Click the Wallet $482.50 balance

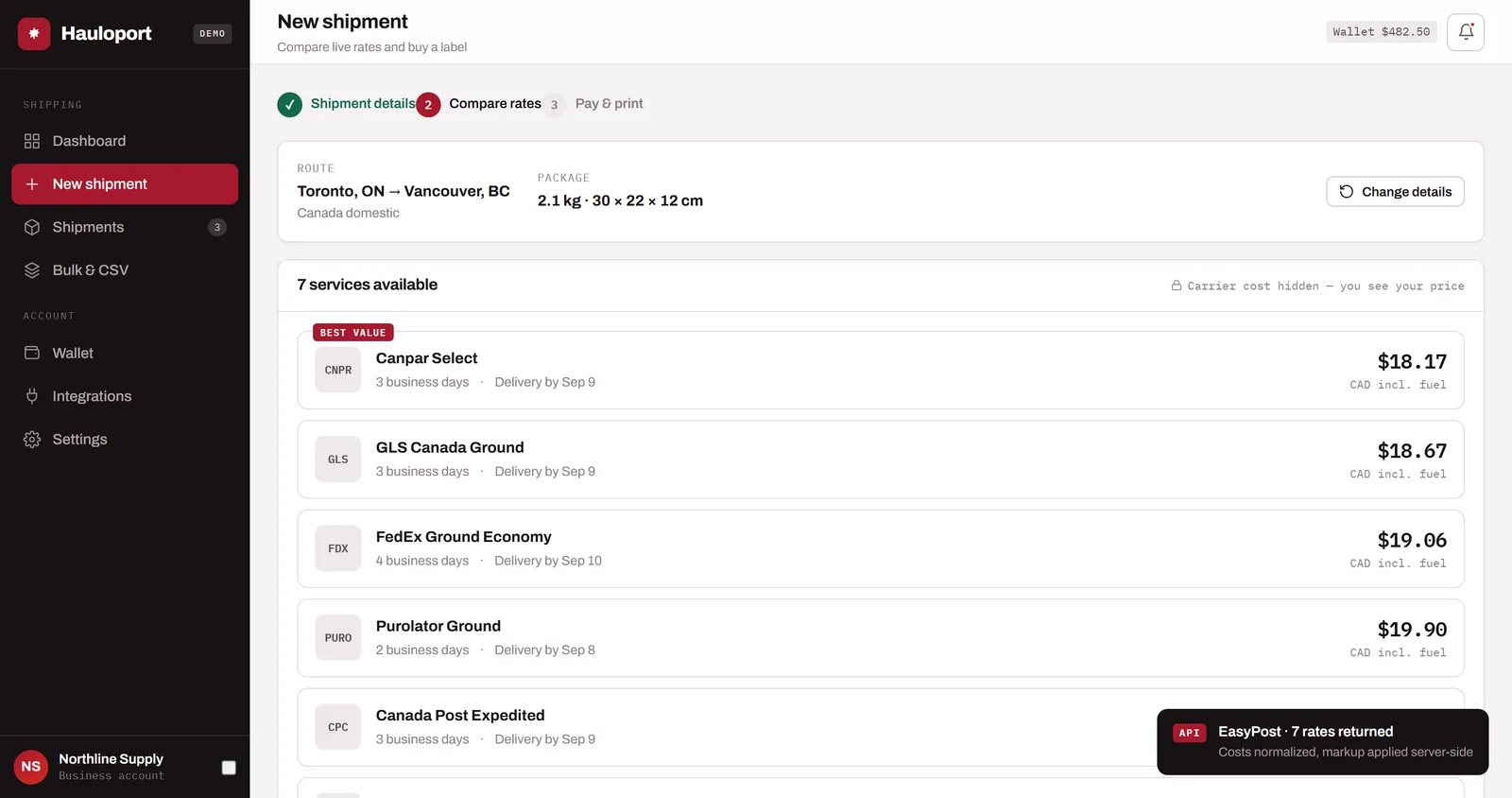click(1381, 32)
